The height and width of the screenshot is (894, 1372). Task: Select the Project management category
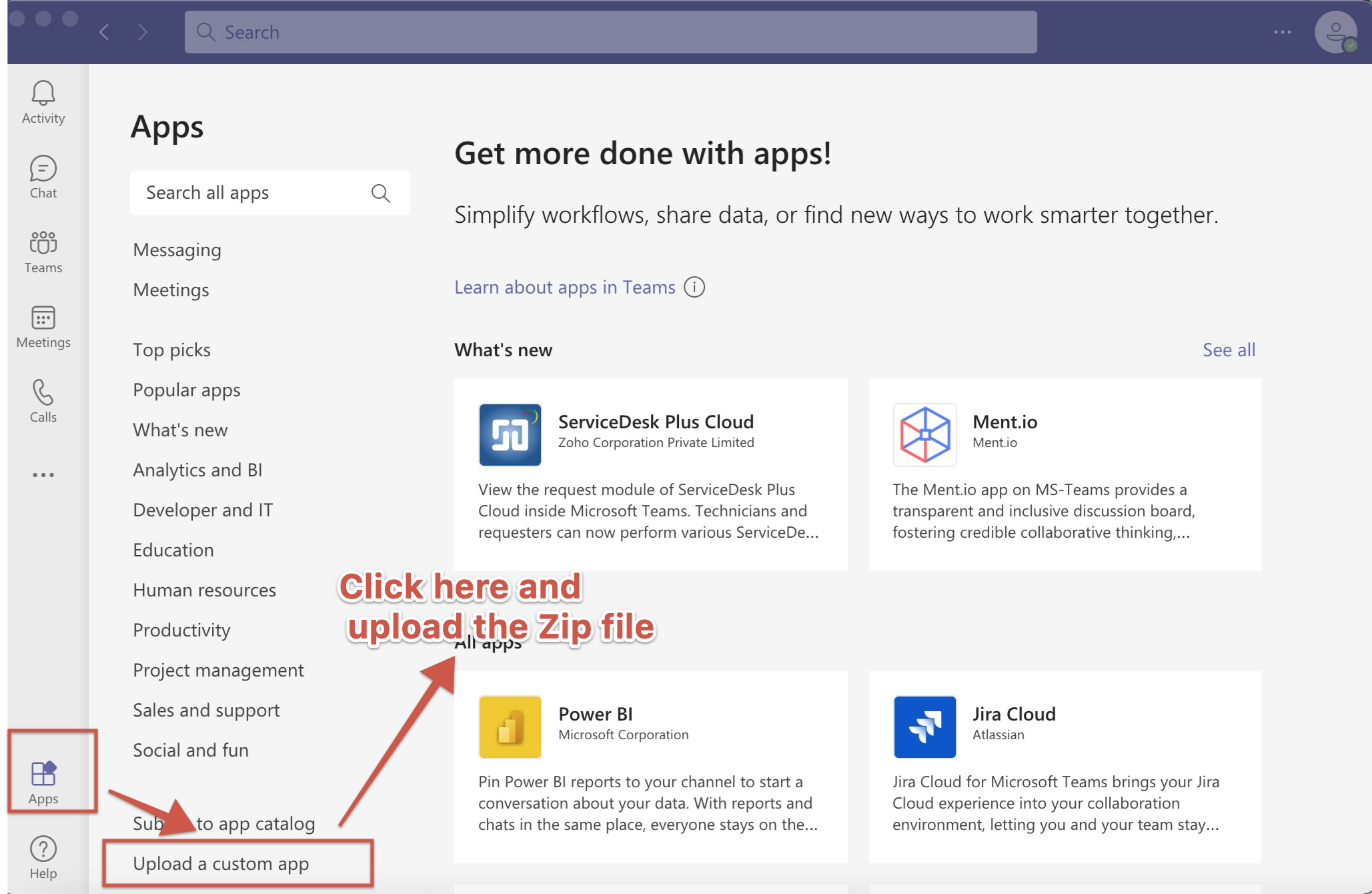click(219, 670)
